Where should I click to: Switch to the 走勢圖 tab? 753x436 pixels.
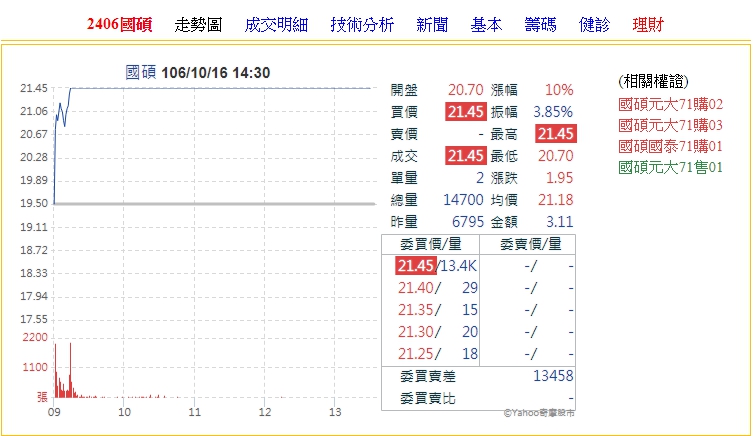tap(198, 24)
